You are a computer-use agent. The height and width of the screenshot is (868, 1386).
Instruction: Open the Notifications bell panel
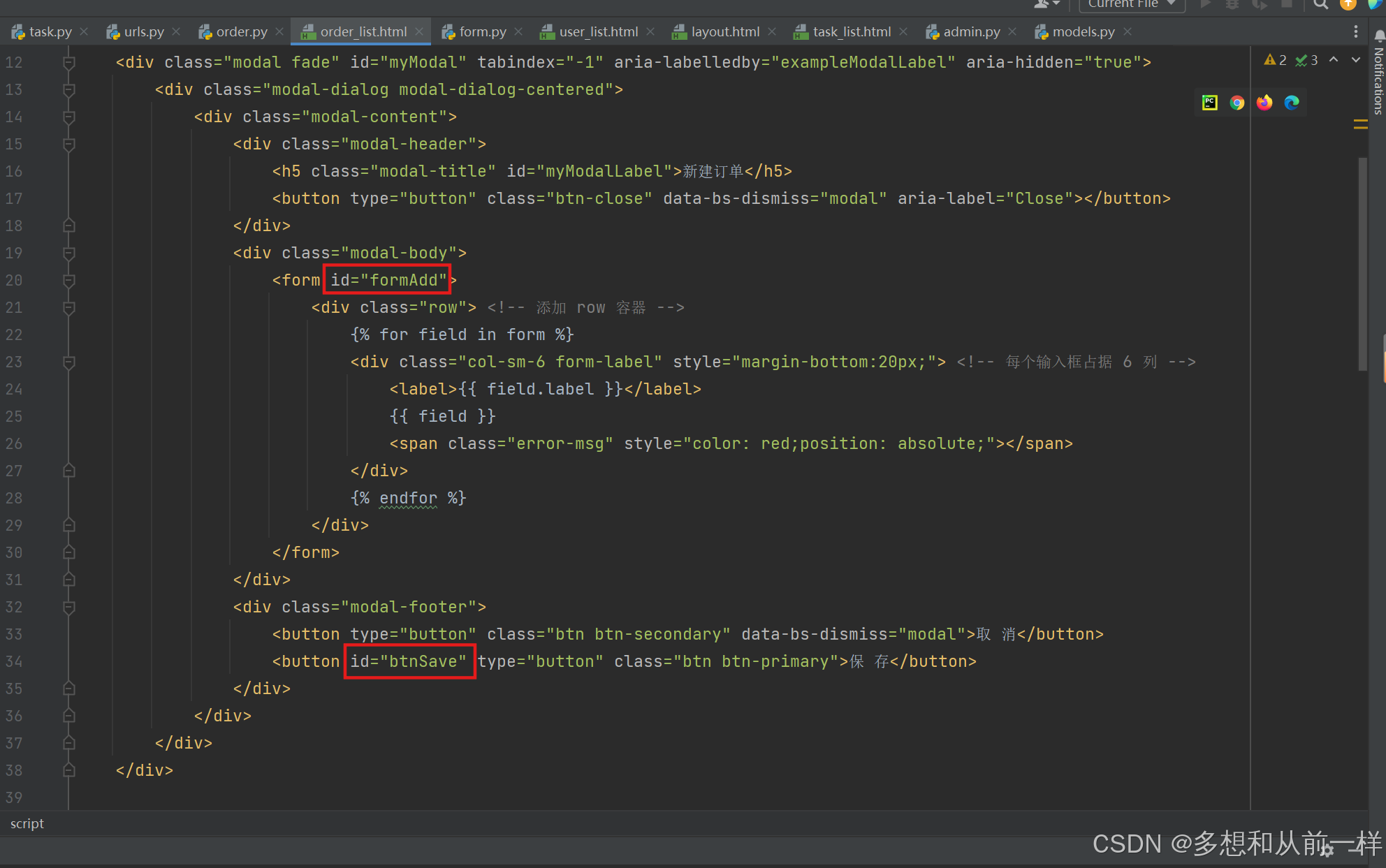point(1378,35)
